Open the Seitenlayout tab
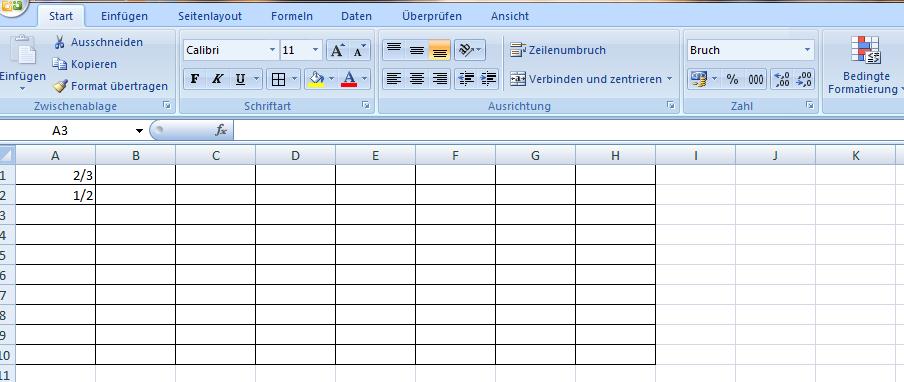The width and height of the screenshot is (904, 382). [x=210, y=16]
